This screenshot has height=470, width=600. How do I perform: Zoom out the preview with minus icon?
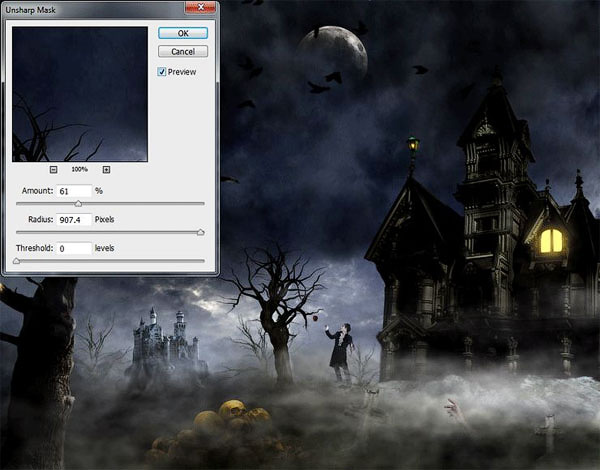coord(54,170)
